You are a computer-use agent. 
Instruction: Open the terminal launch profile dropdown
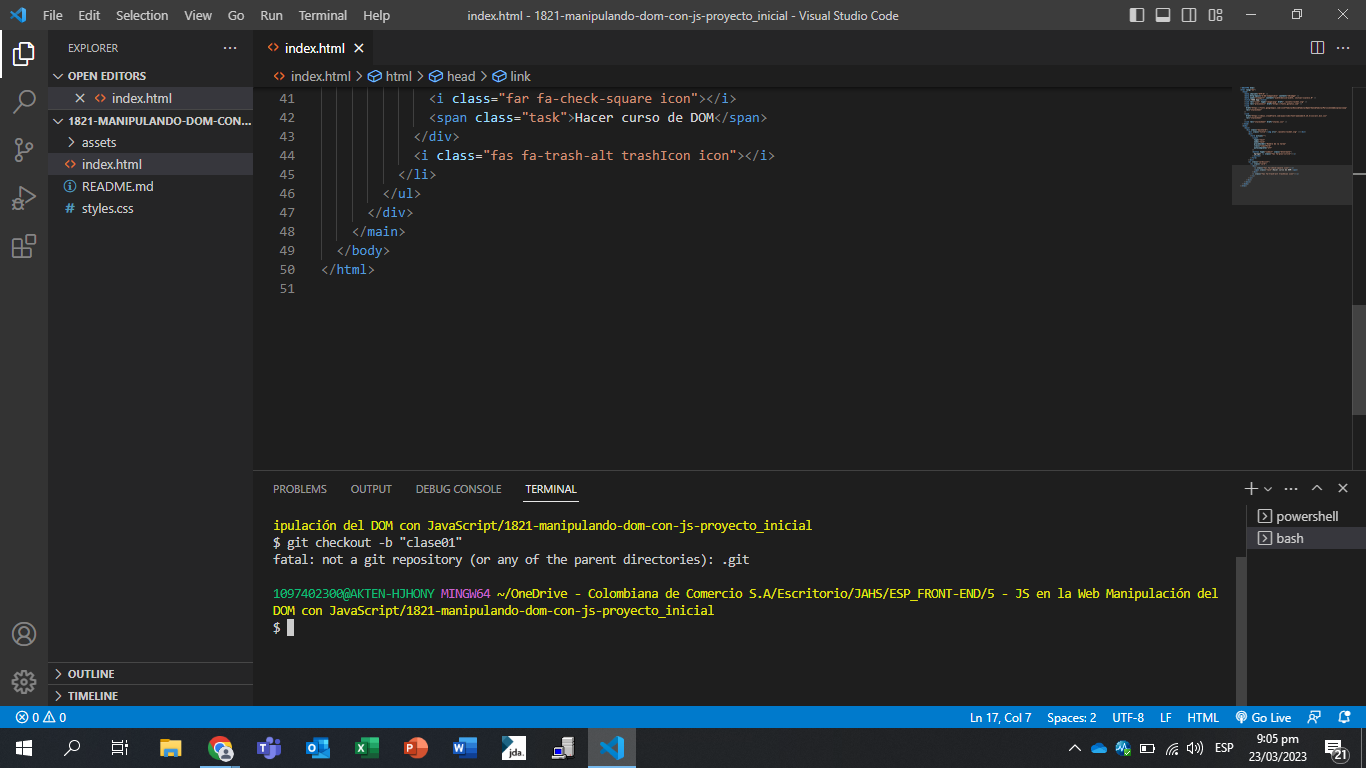[1268, 489]
